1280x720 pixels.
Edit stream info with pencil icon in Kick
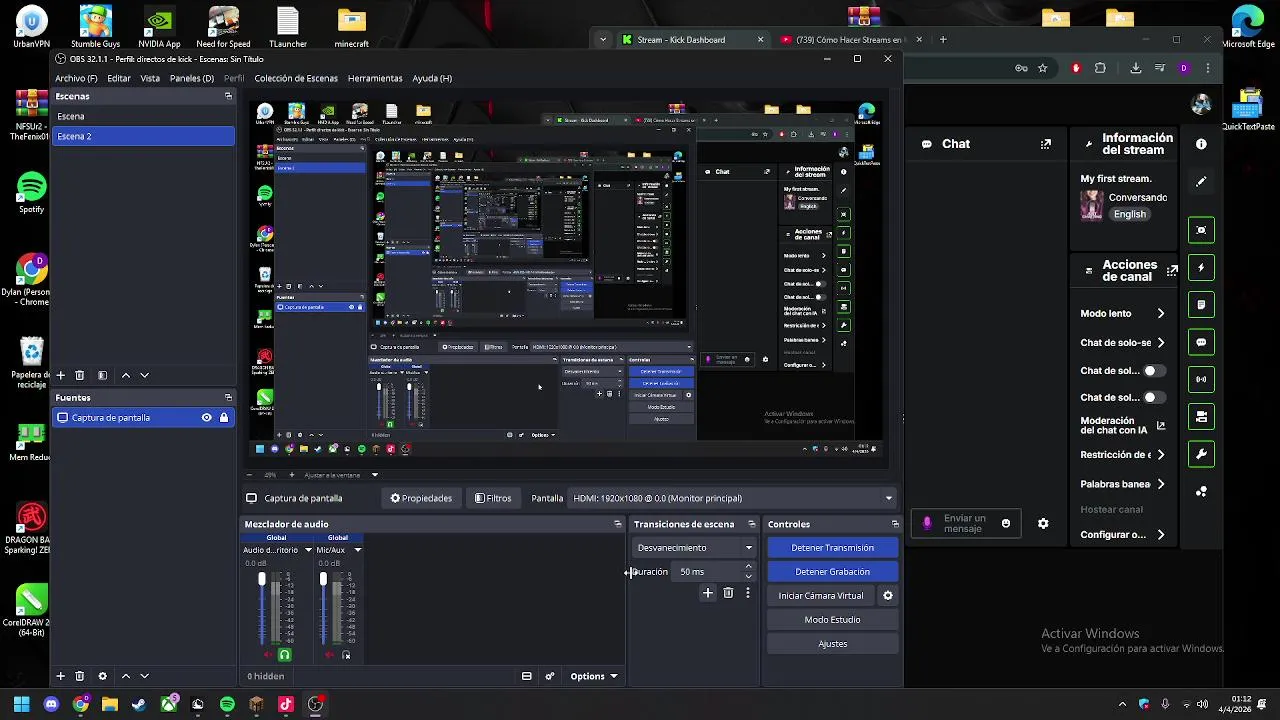click(x=1201, y=182)
